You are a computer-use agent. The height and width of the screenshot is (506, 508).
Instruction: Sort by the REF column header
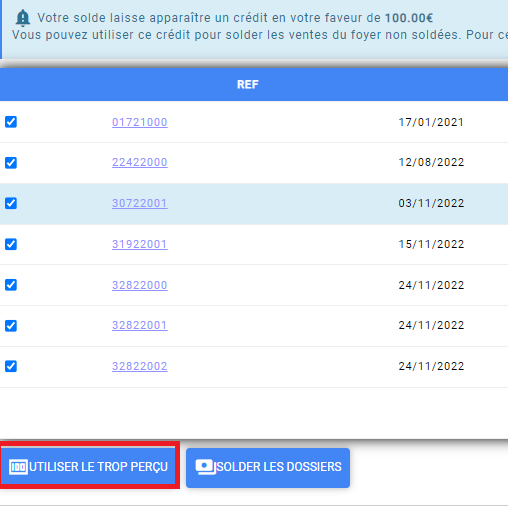[248, 84]
